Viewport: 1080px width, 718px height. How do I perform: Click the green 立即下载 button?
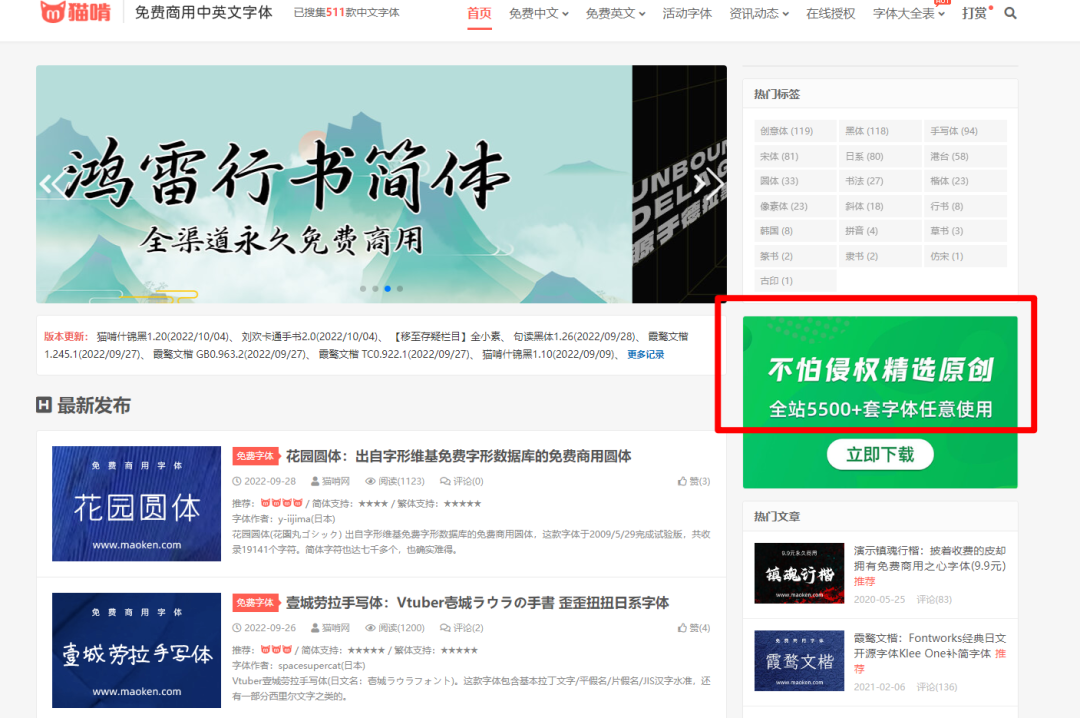[x=879, y=453]
